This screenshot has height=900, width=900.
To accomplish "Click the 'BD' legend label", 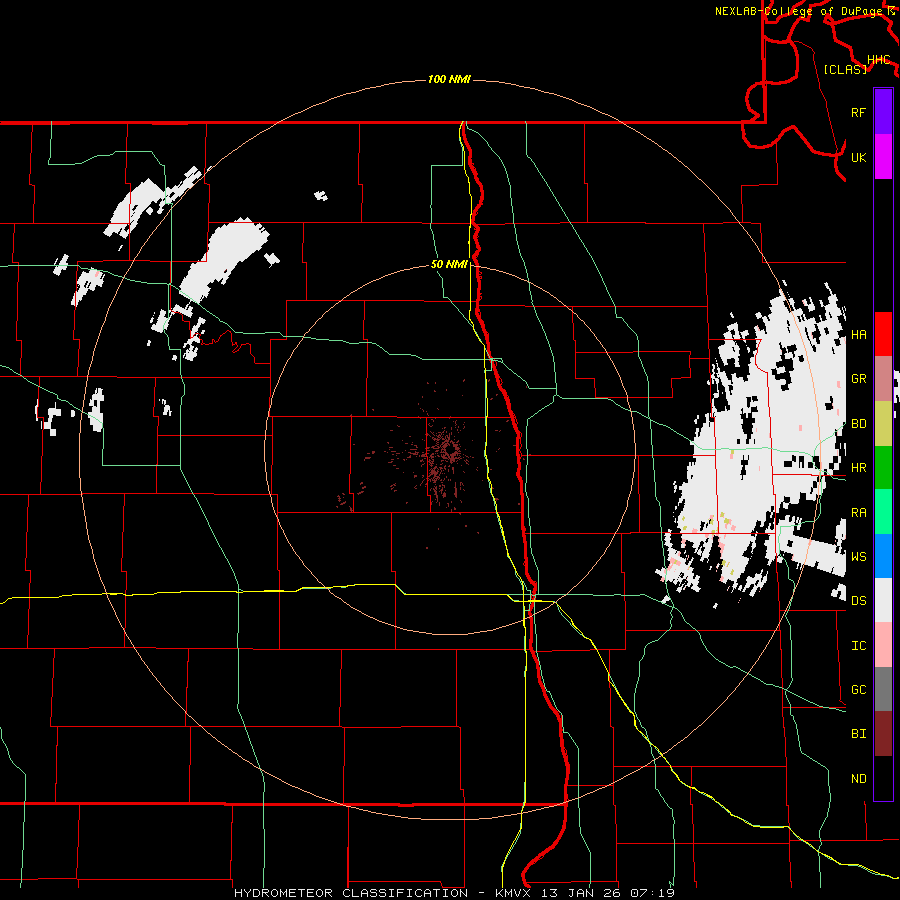I will pos(858,424).
